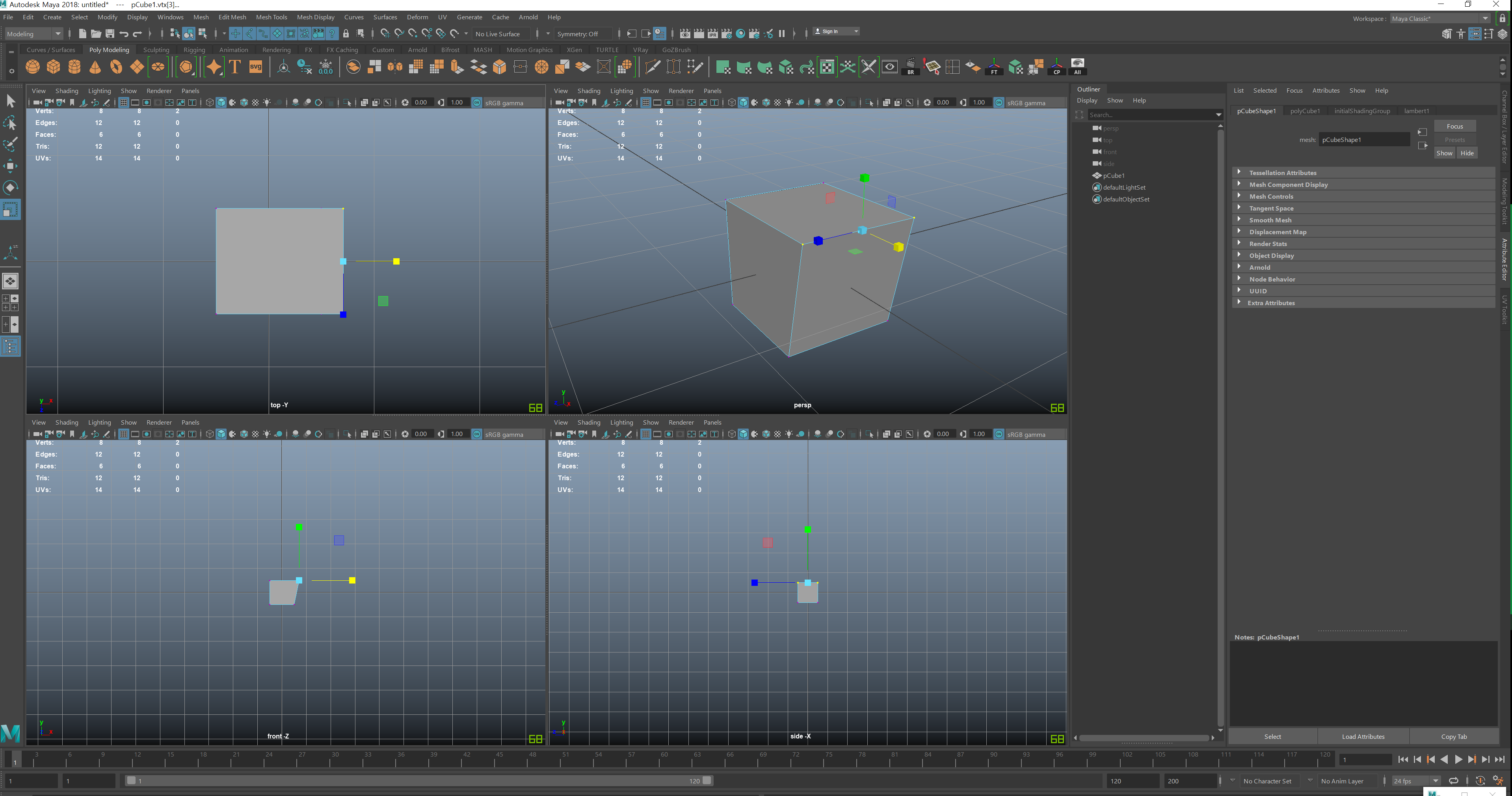
Task: Switch to the Sculpting shelf tab
Action: tap(156, 50)
